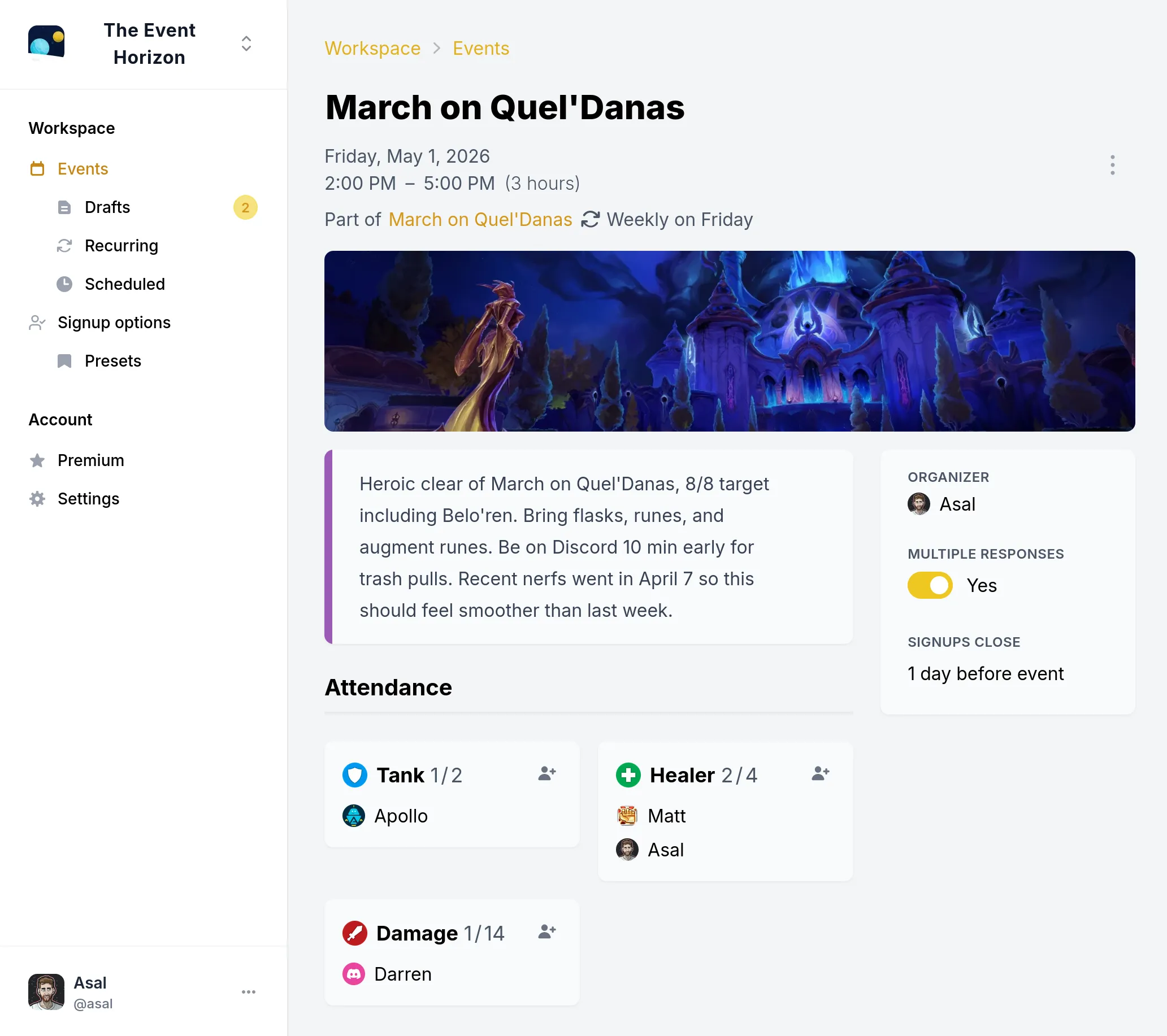
Task: Click the Damage sword role icon
Action: (354, 933)
